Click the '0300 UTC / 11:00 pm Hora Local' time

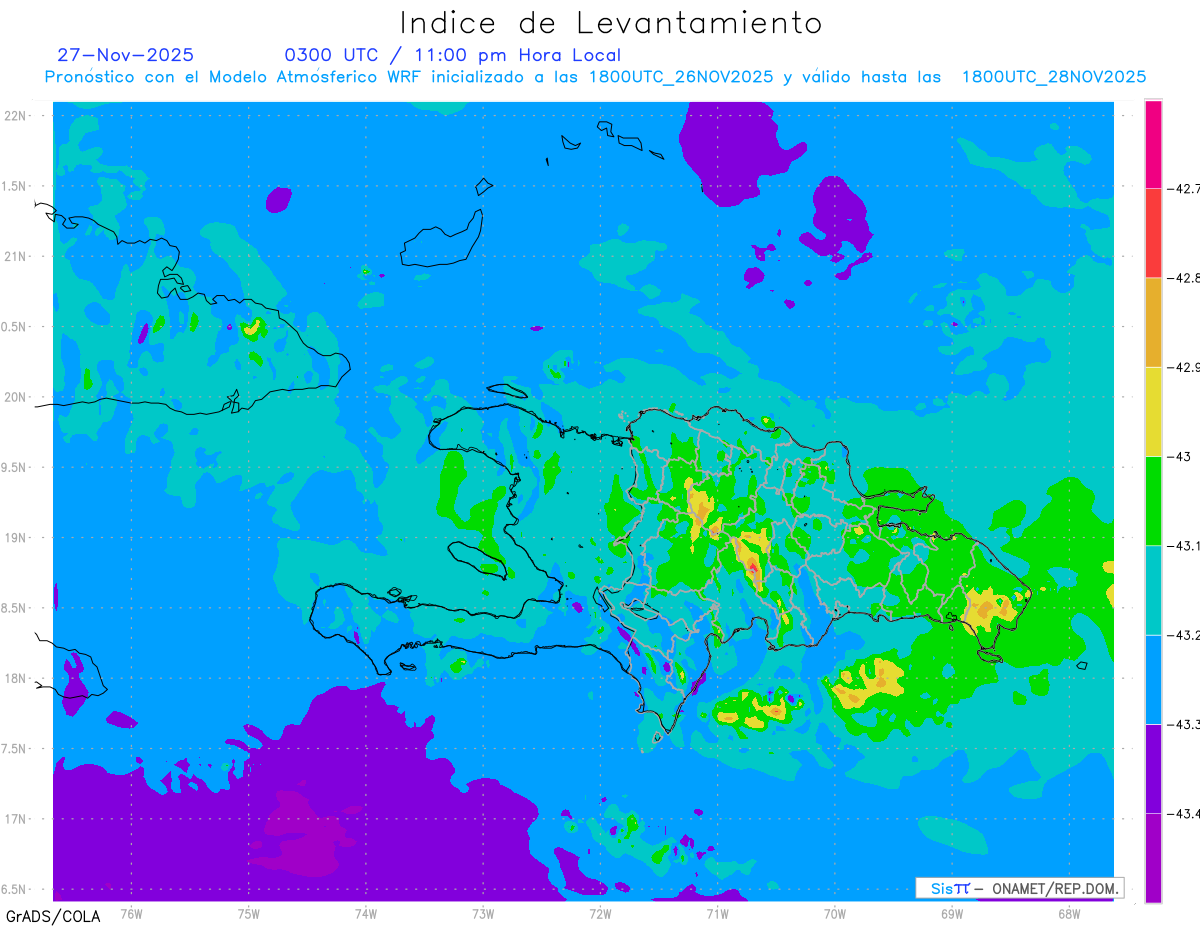tap(452, 56)
